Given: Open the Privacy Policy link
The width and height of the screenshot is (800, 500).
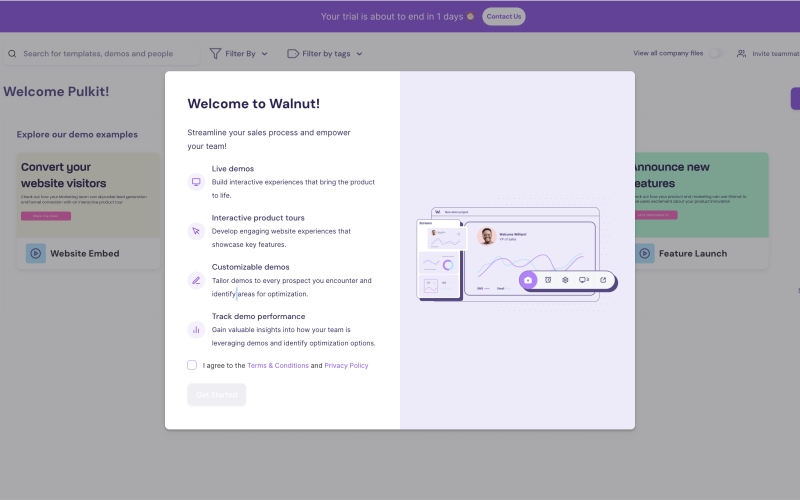Looking at the screenshot, I should (x=346, y=365).
